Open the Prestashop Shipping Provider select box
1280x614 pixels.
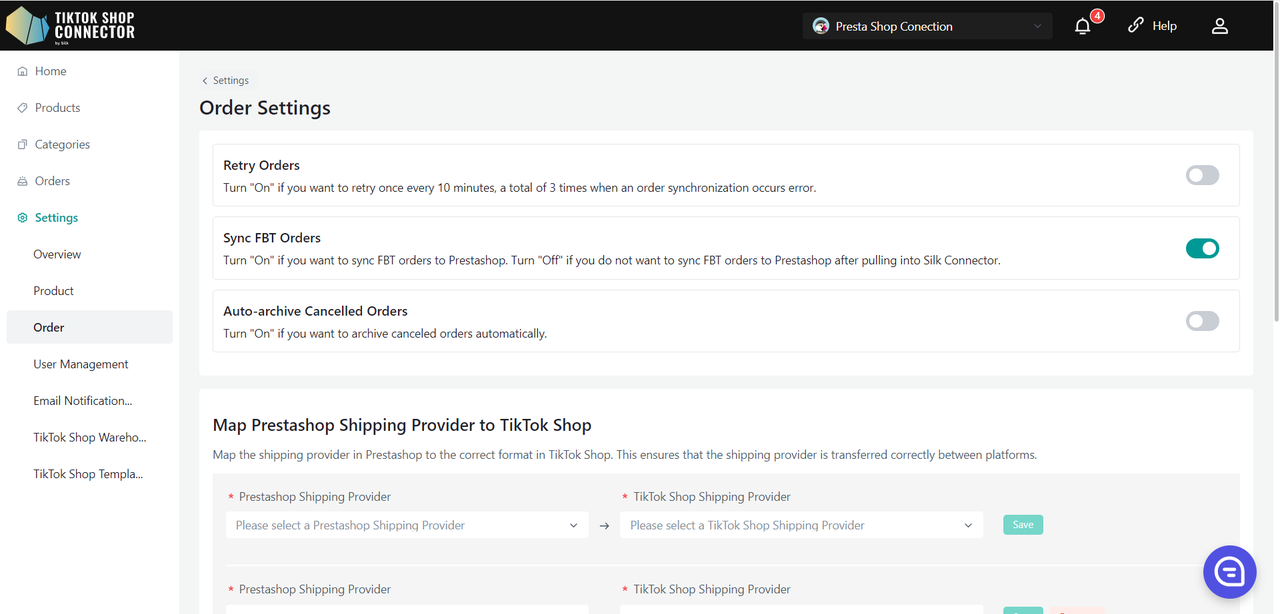pyautogui.click(x=407, y=525)
